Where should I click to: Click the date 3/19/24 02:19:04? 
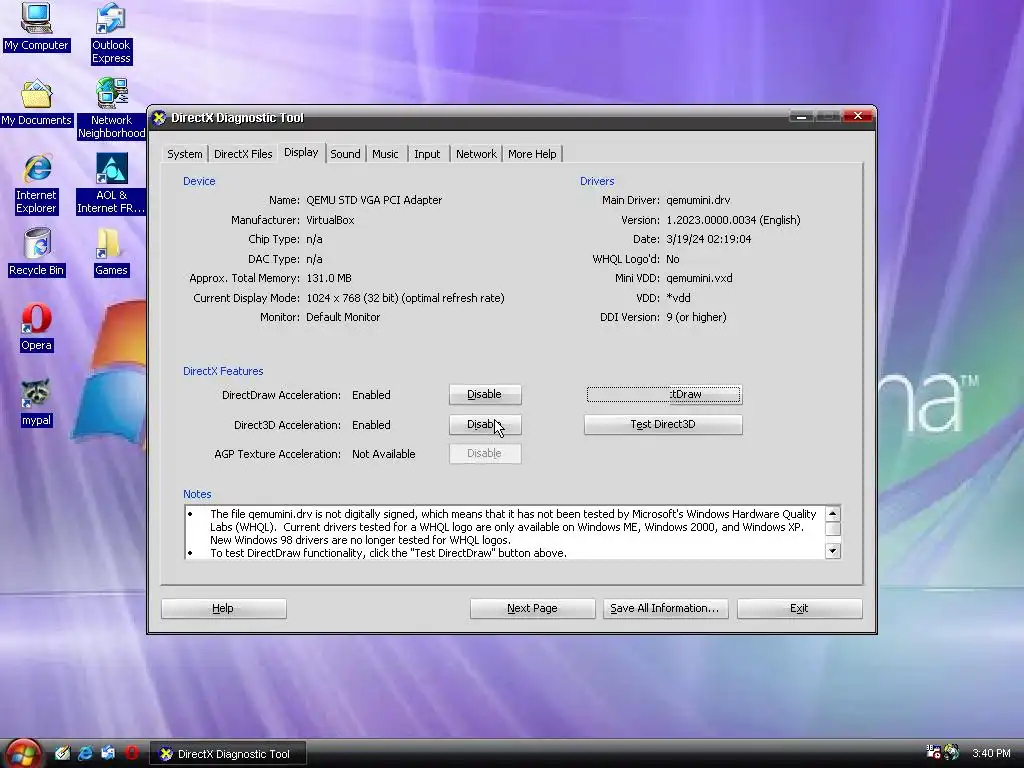pos(709,239)
